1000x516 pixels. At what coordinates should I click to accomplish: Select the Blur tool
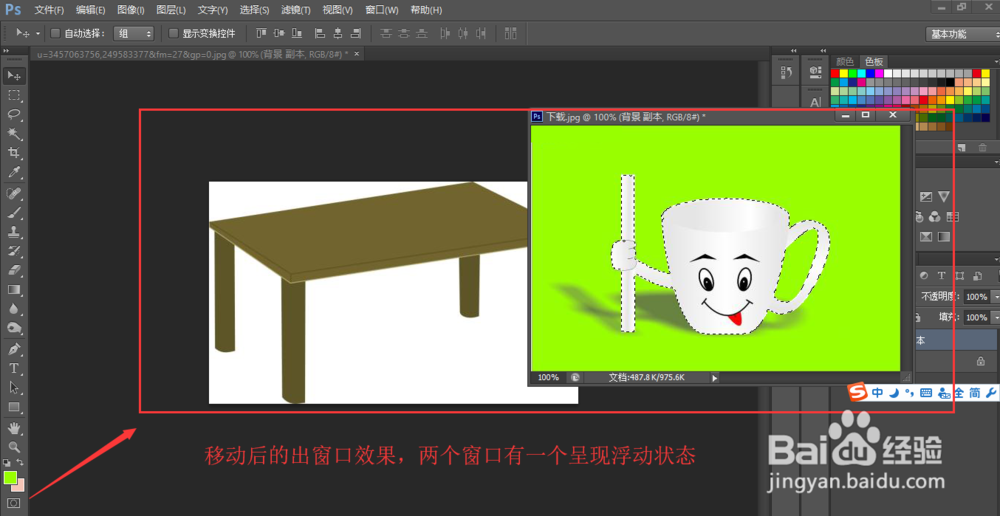(x=14, y=309)
